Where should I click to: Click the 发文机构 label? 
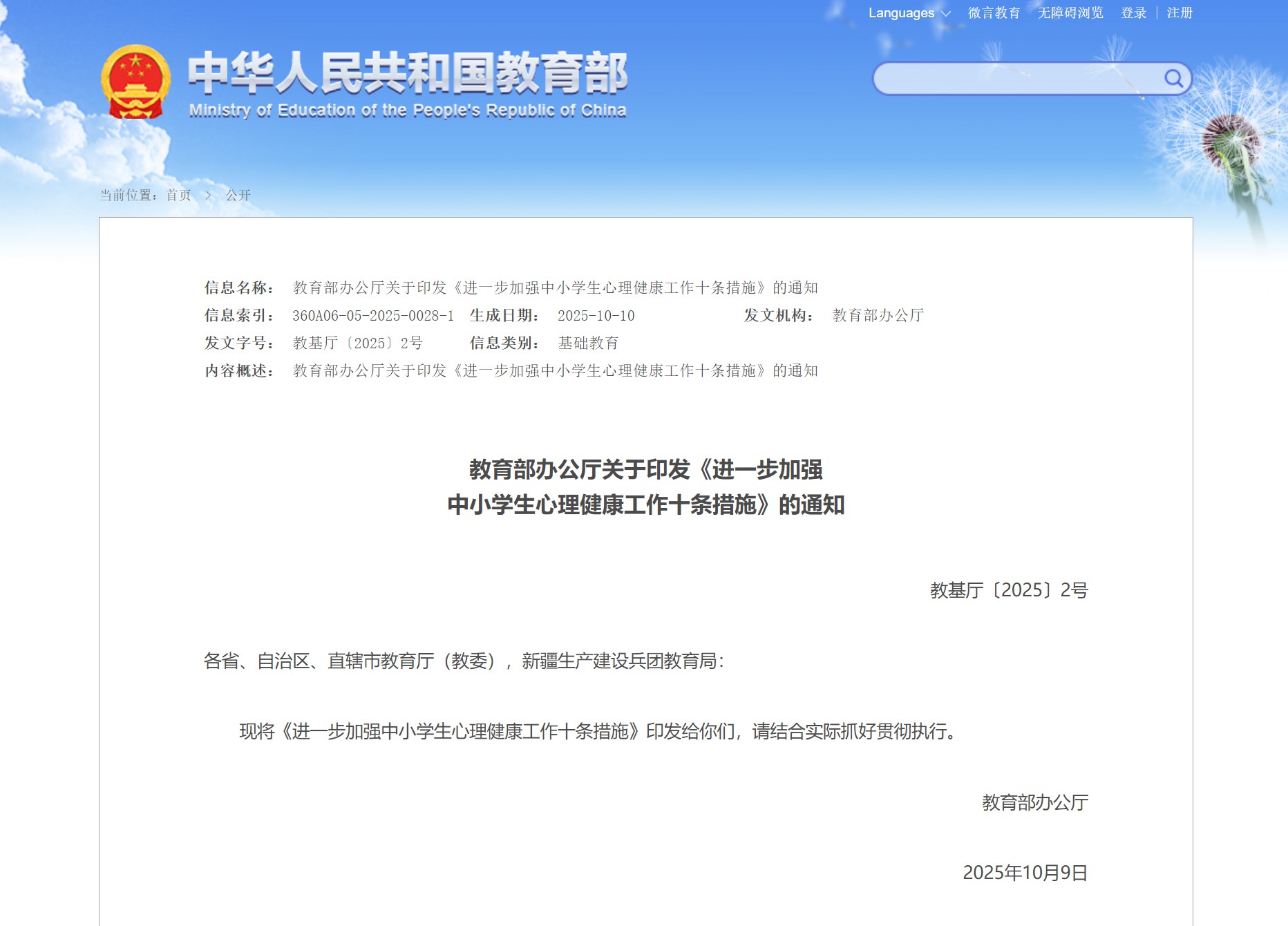779,316
